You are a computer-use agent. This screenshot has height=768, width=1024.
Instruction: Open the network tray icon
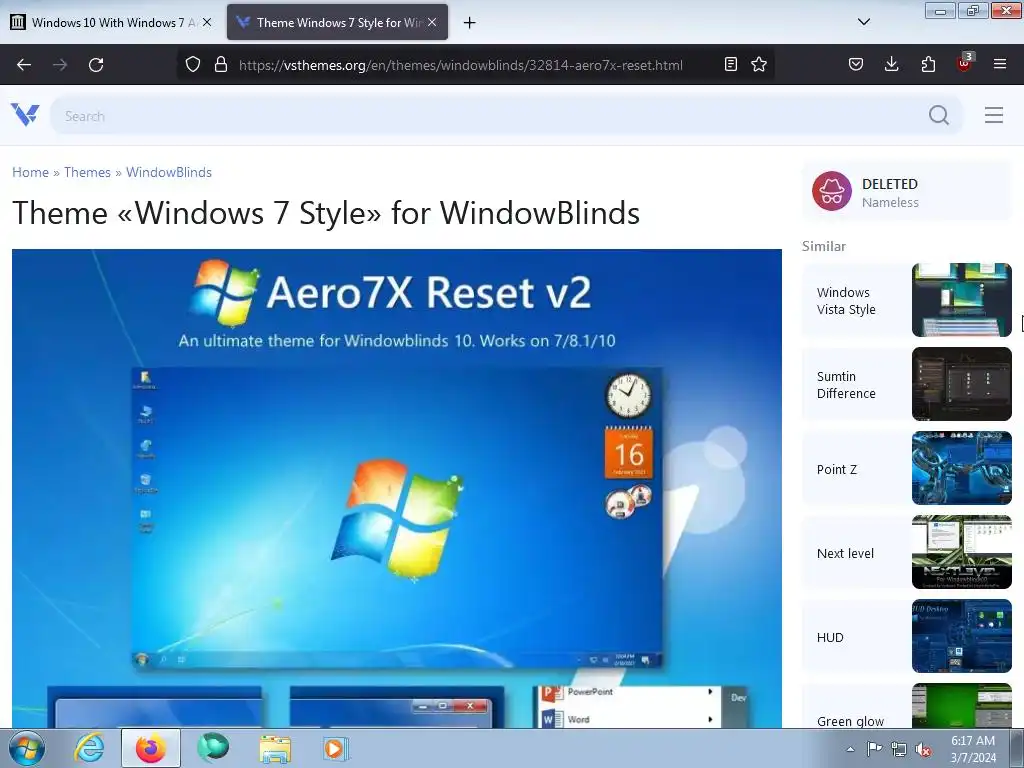[899, 749]
